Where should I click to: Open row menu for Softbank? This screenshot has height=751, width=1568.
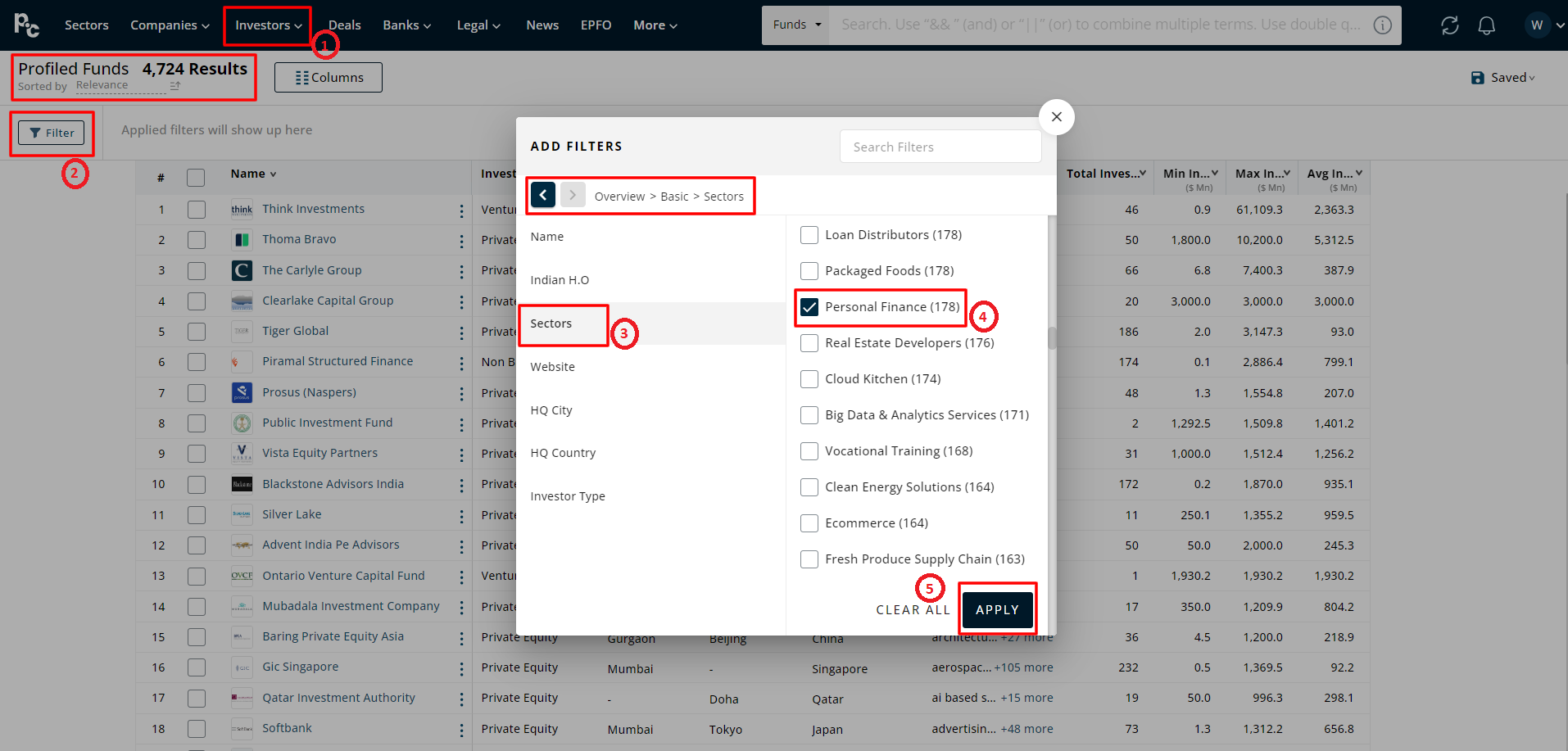[461, 730]
